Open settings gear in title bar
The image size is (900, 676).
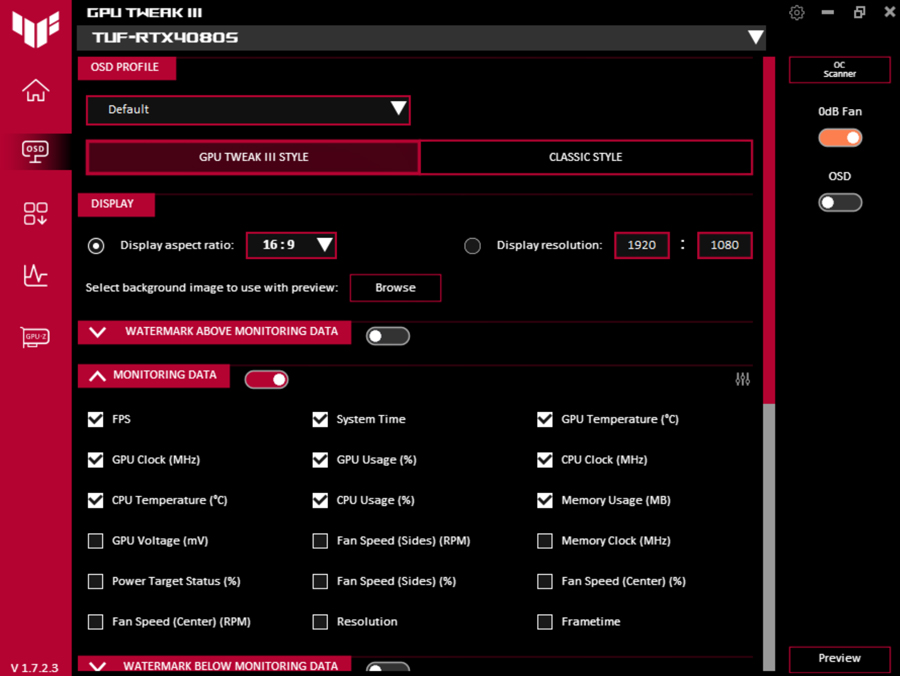[x=796, y=13]
